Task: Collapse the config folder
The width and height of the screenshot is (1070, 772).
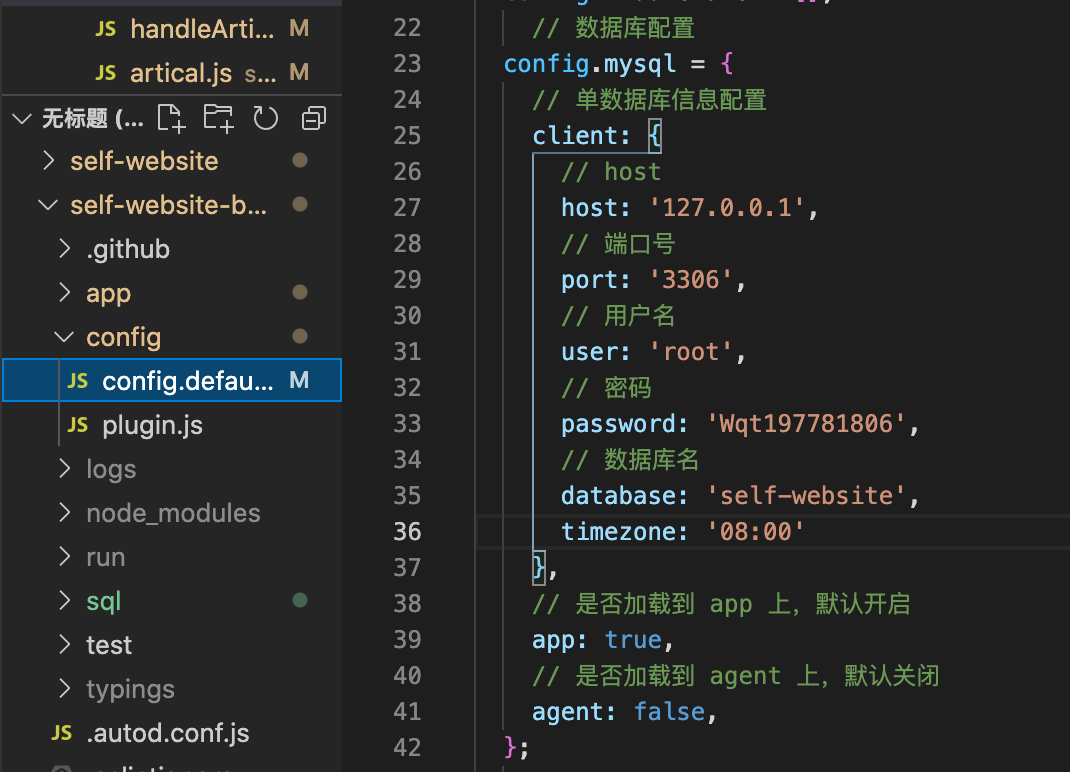Action: pyautogui.click(x=64, y=337)
